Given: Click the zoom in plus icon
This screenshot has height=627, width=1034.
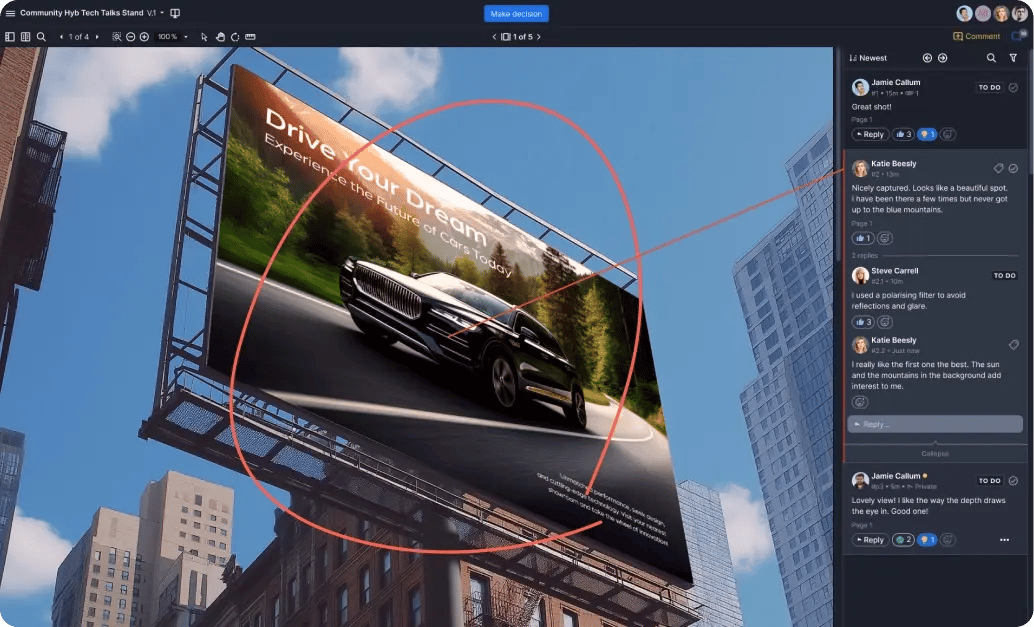Looking at the screenshot, I should coord(144,37).
